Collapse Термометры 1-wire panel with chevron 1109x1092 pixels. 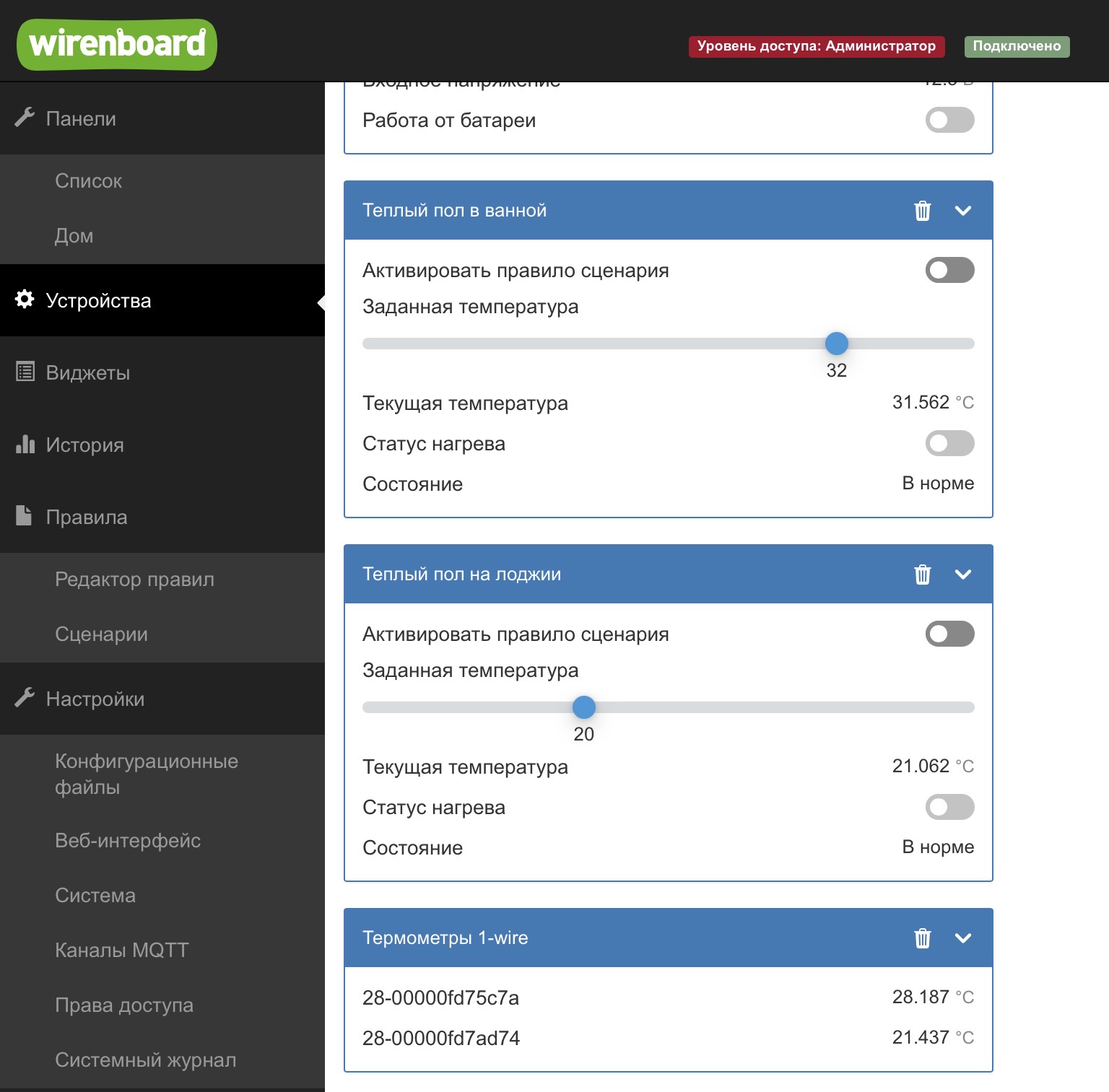[962, 938]
